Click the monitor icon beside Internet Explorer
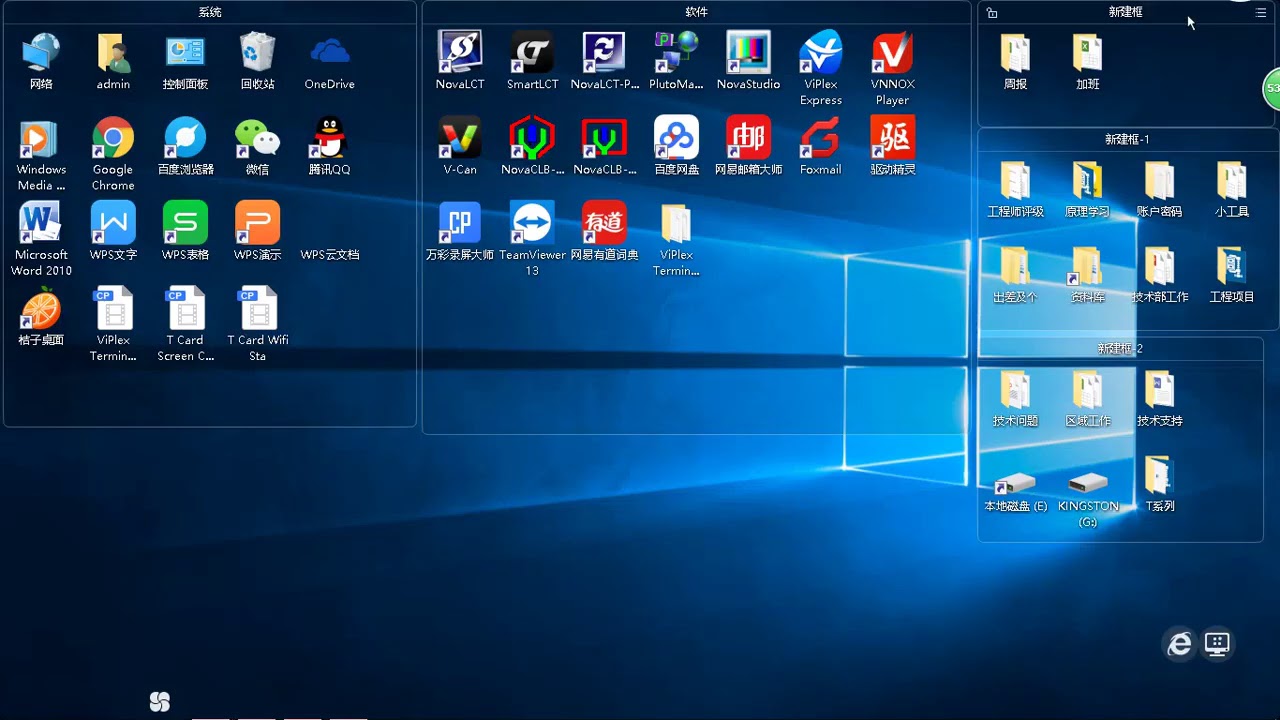This screenshot has width=1280, height=720. point(1217,644)
